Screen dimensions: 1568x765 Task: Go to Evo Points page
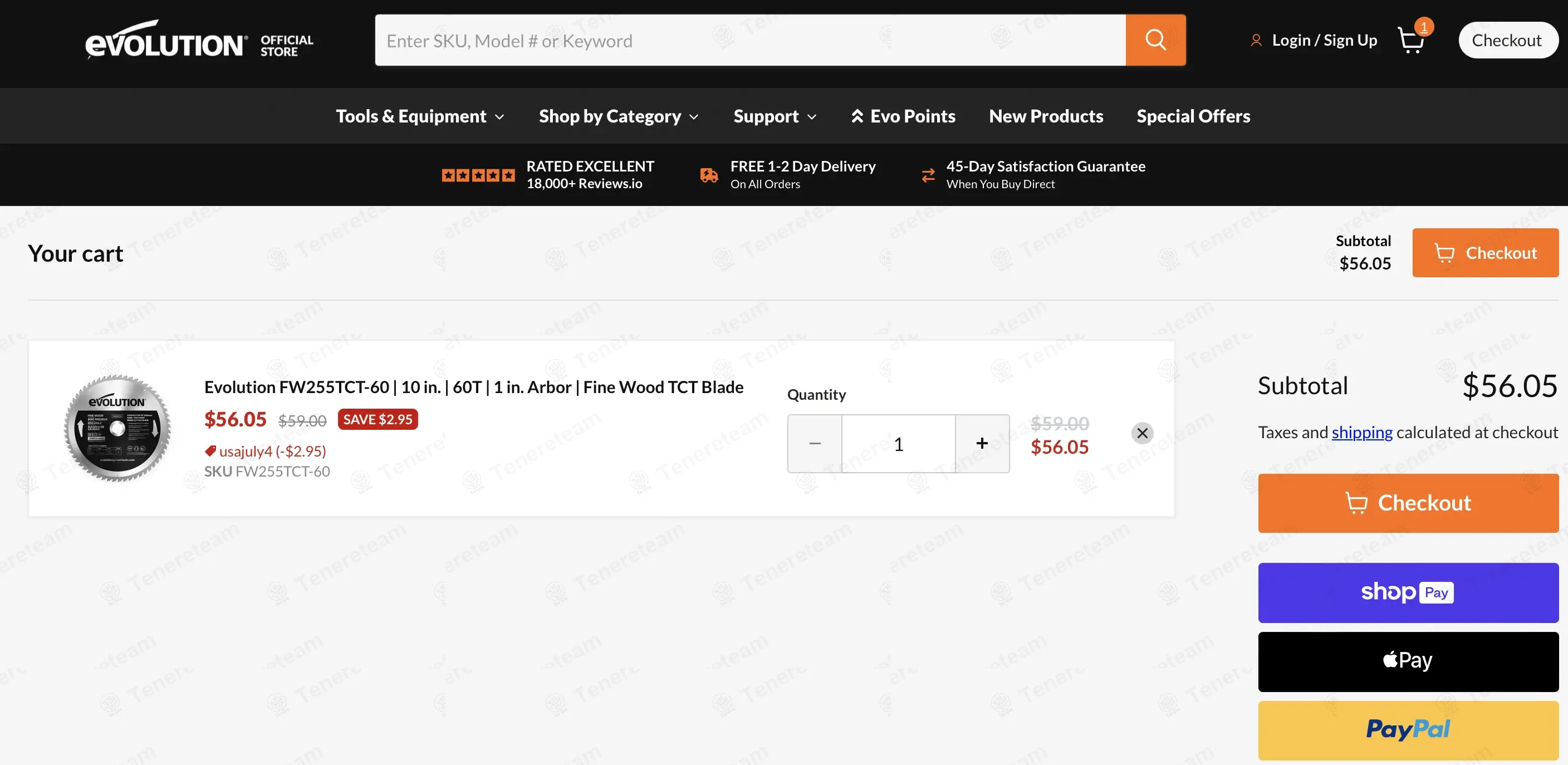pos(903,116)
